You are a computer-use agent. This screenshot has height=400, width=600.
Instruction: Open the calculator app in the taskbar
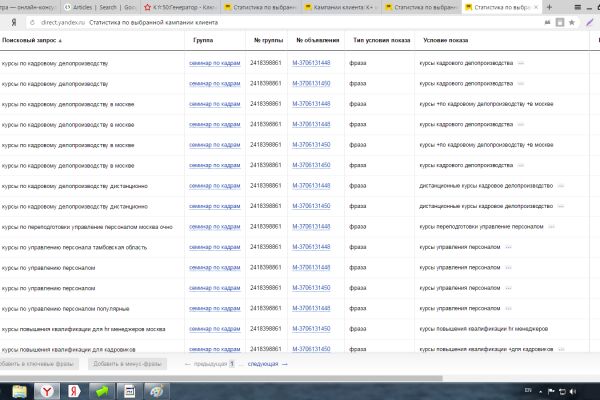(129, 391)
